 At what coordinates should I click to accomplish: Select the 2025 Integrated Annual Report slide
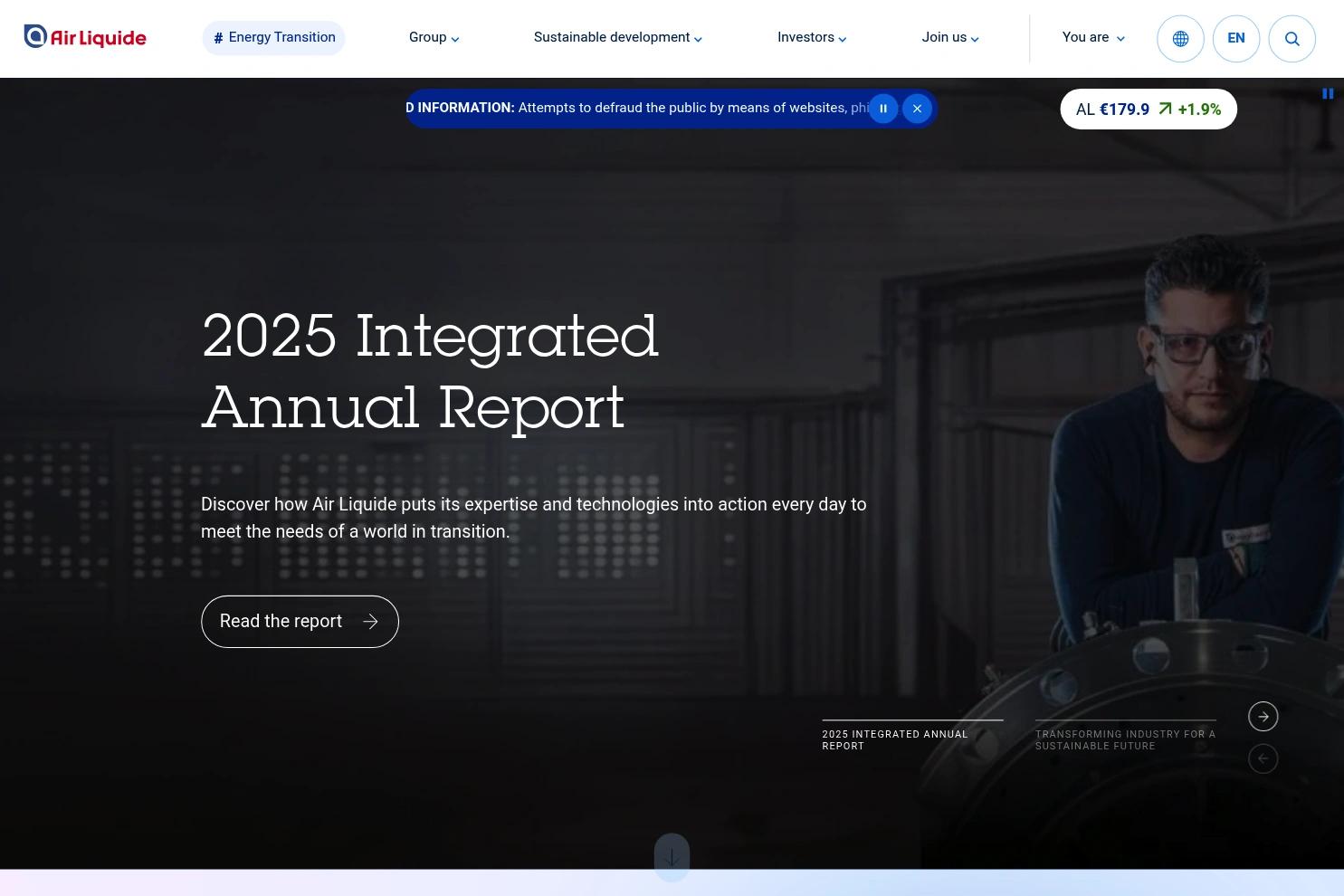[x=912, y=736]
